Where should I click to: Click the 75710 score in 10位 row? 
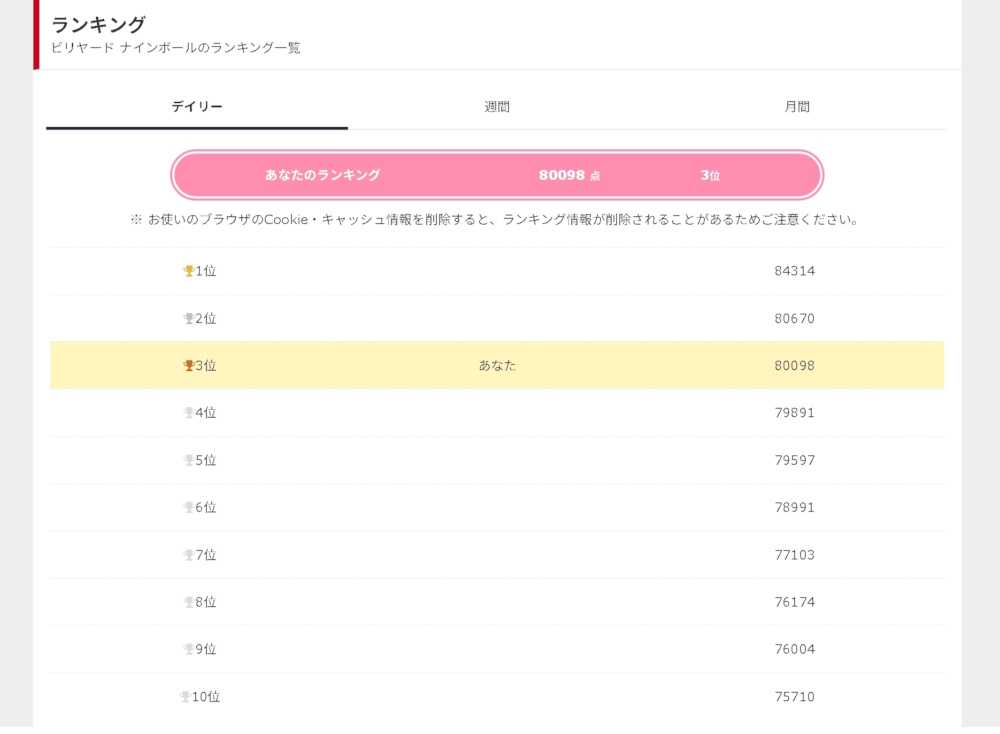(x=795, y=697)
